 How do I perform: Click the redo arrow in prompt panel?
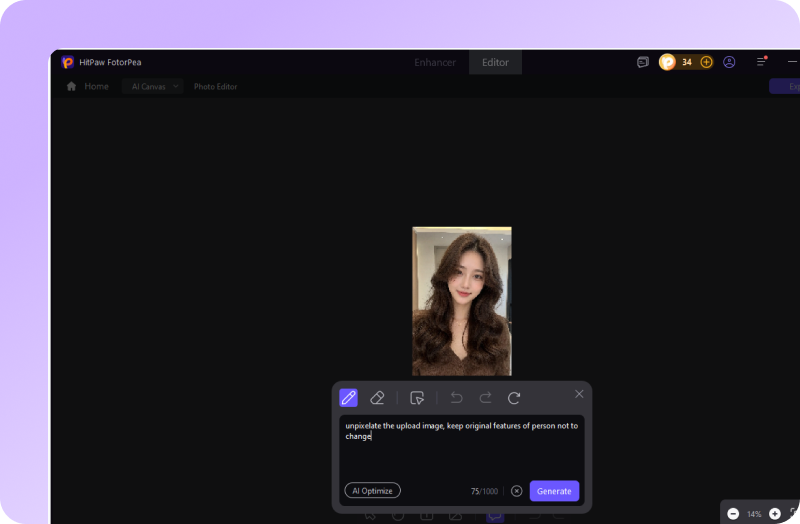[x=485, y=397]
